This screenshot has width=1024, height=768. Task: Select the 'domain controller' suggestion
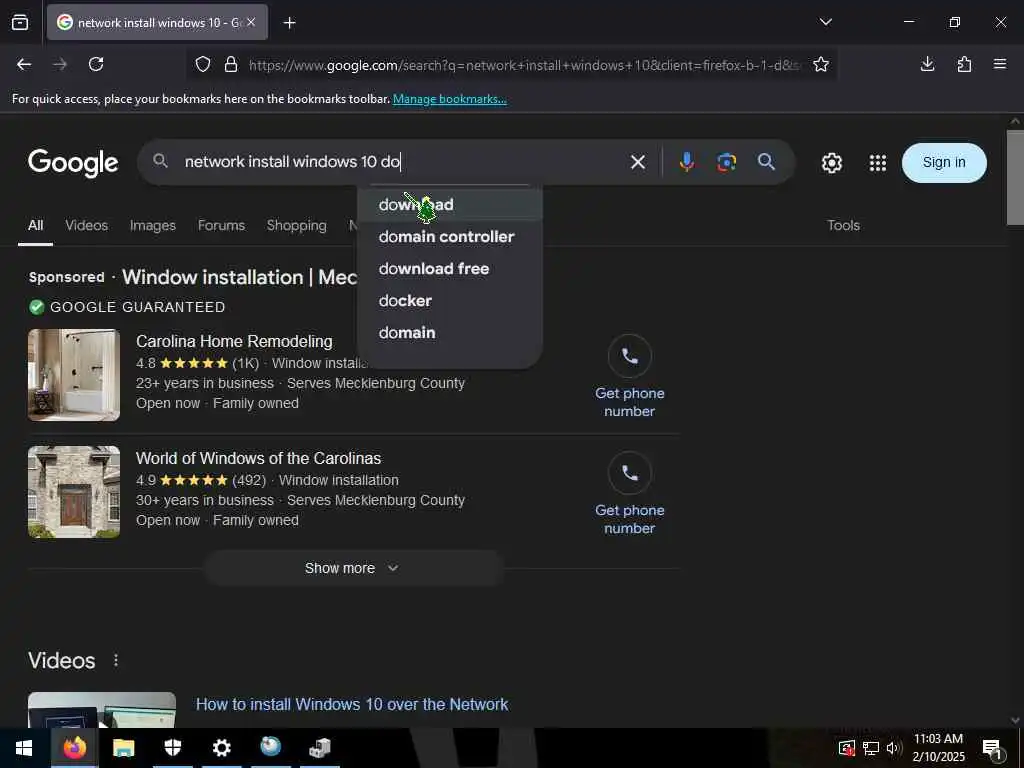click(x=449, y=236)
